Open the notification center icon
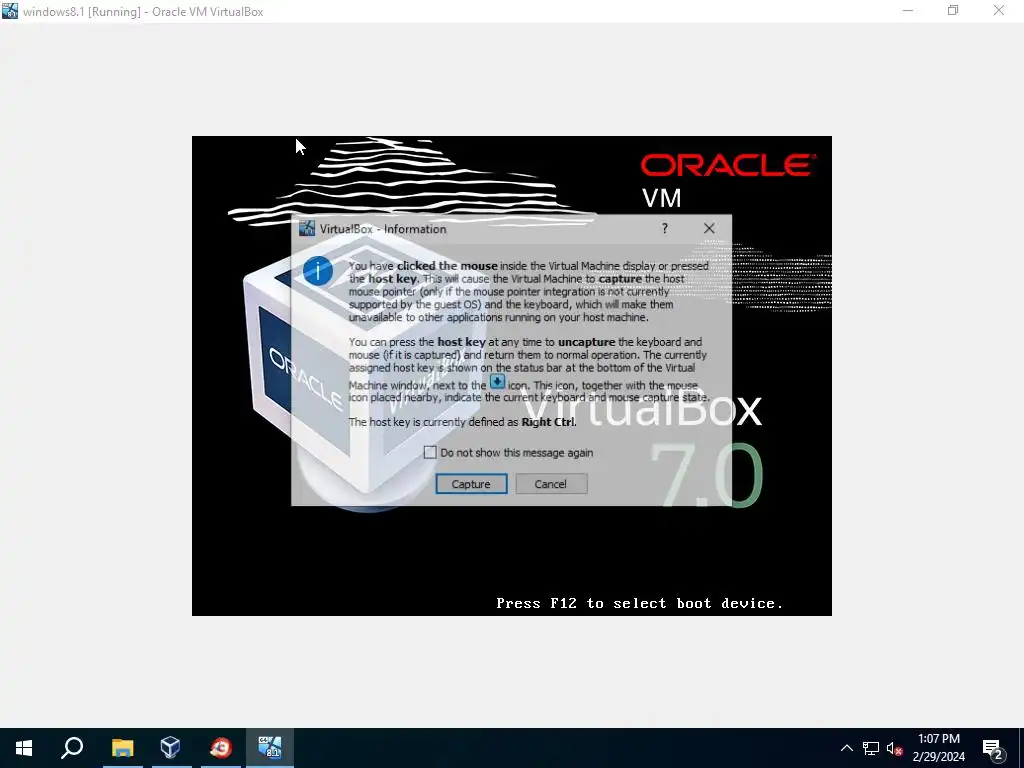 (x=993, y=748)
